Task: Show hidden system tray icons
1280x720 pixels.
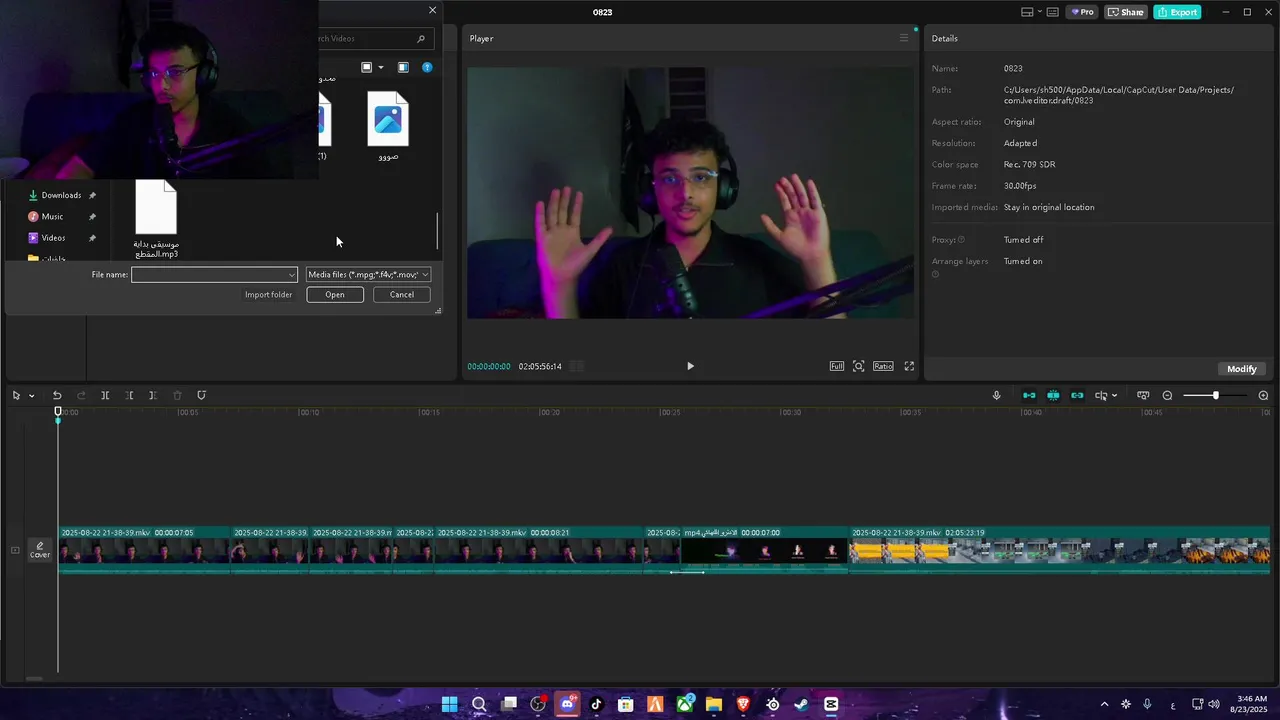Action: 1104,704
